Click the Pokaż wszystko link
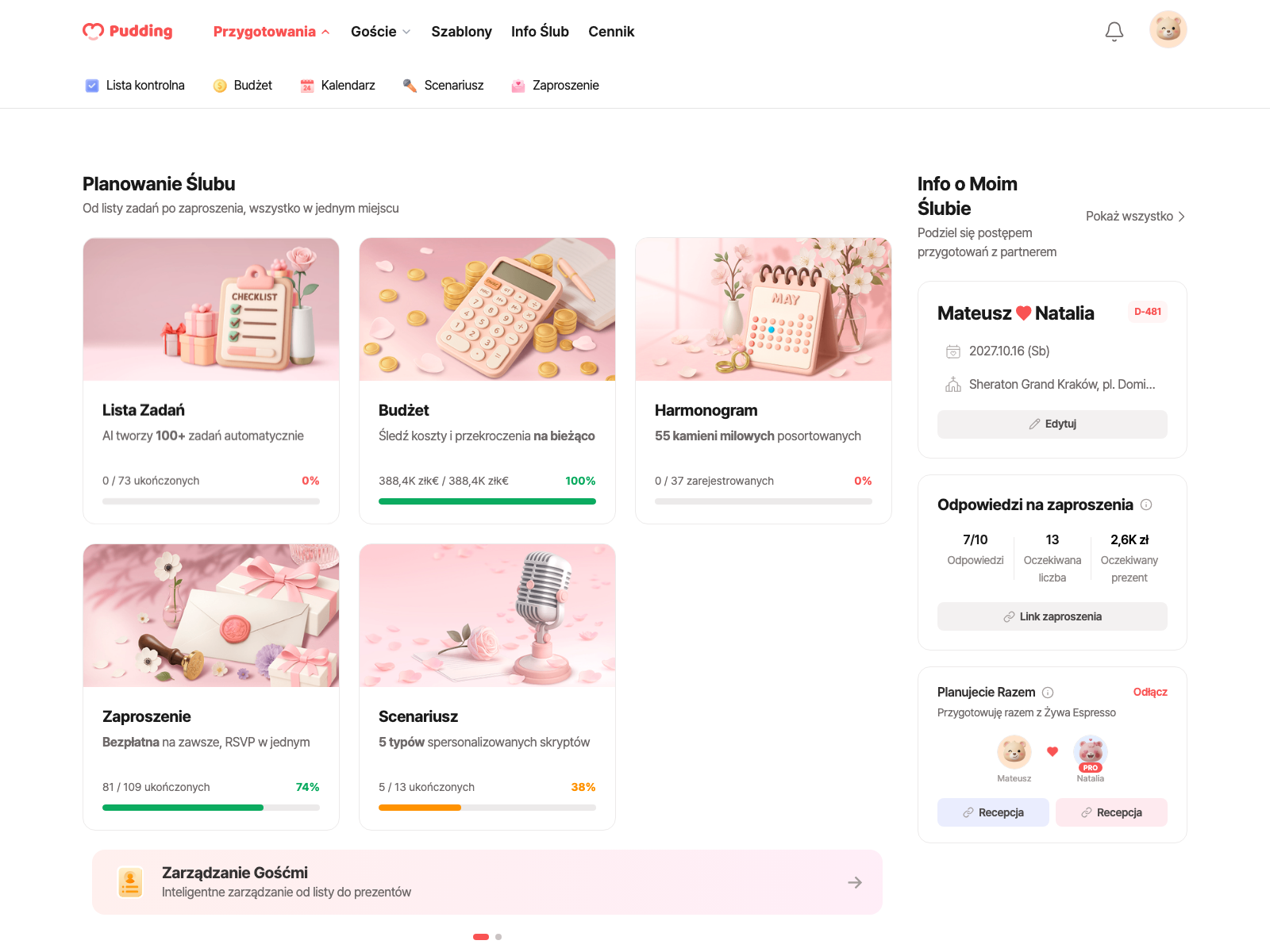This screenshot has height=952, width=1270. [x=1136, y=217]
